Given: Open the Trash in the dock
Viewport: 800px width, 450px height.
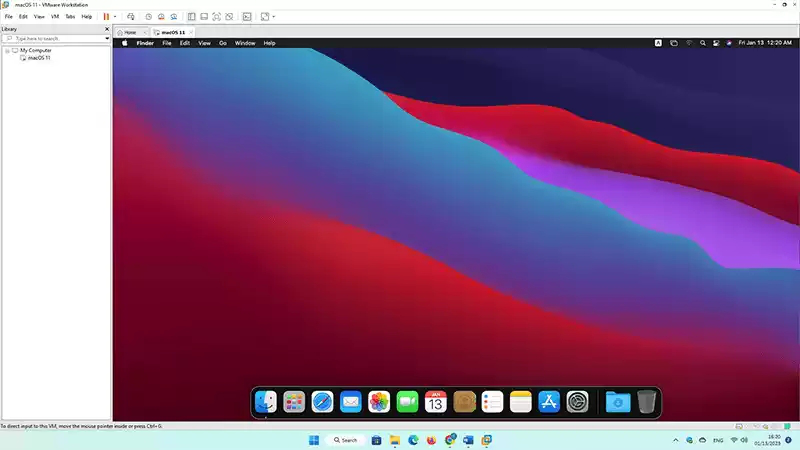Looking at the screenshot, I should 646,402.
